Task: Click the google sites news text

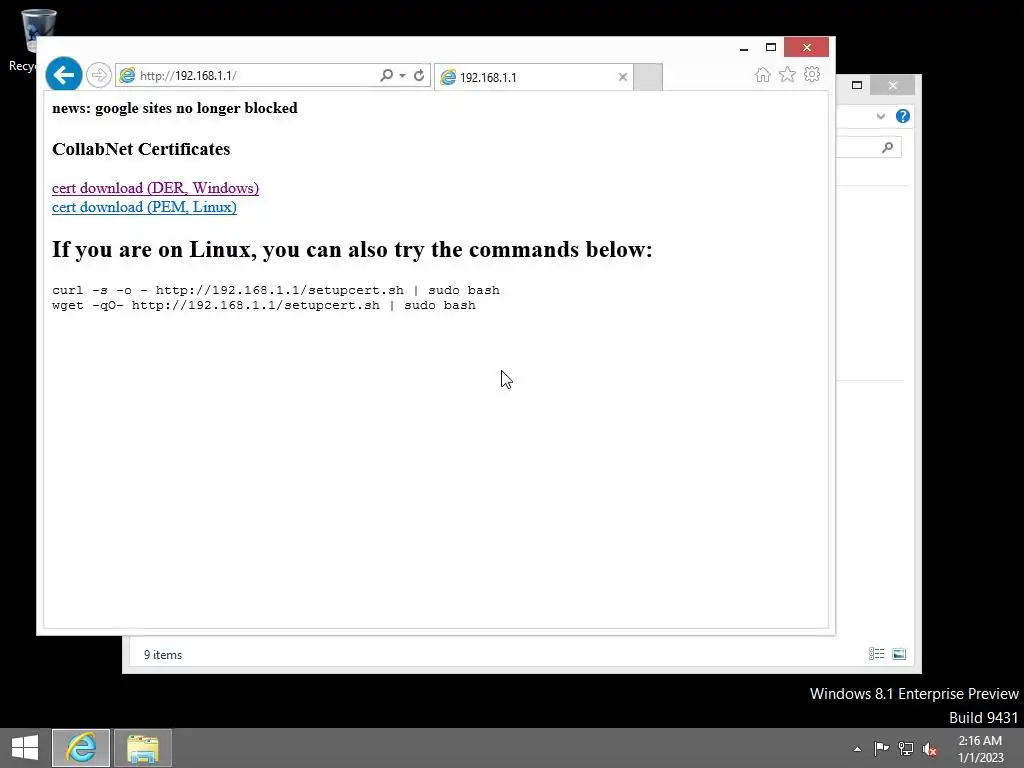Action: 174,108
